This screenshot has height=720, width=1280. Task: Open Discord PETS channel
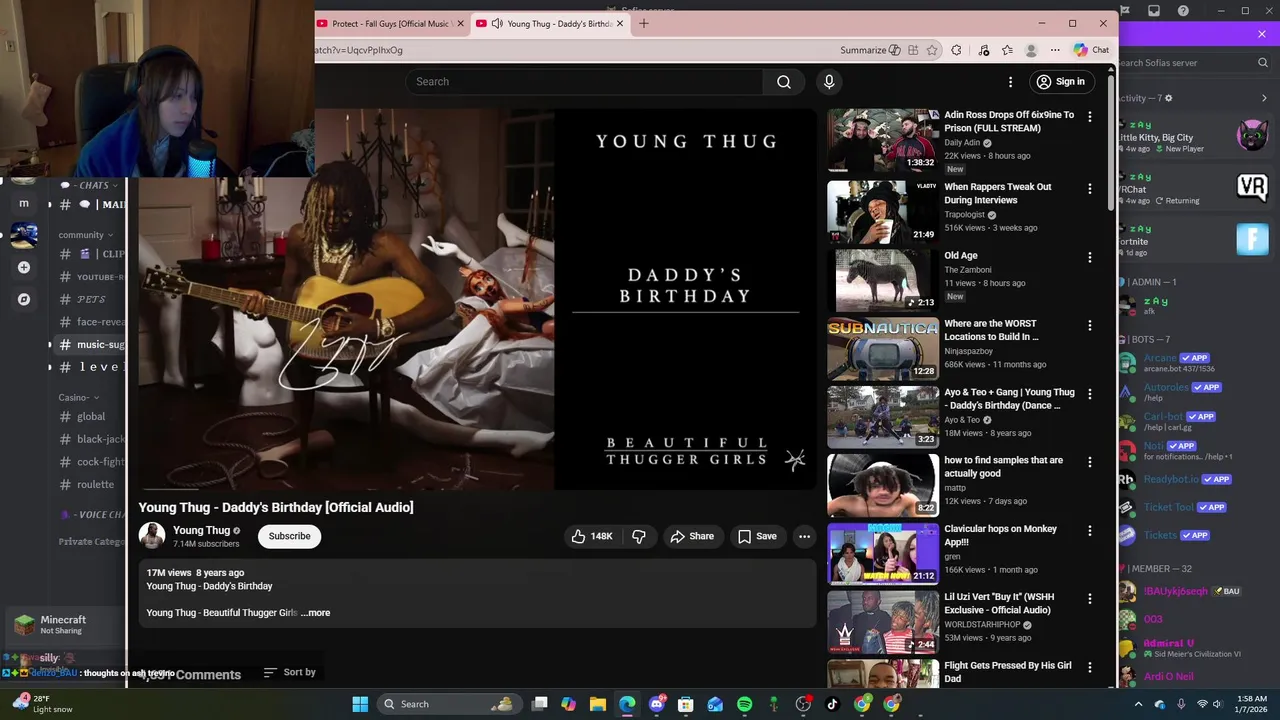91,299
